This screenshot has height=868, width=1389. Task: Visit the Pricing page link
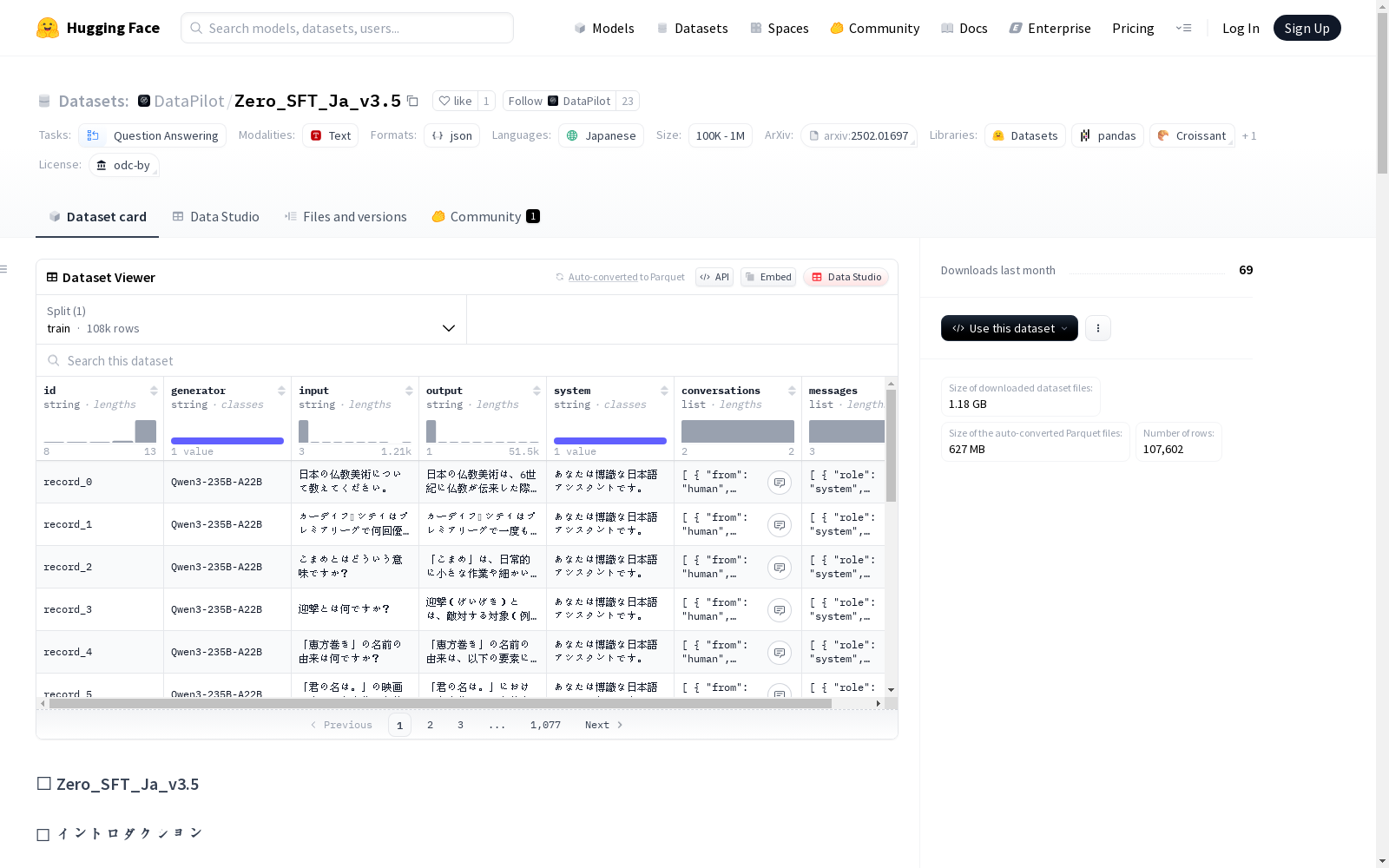(1133, 28)
